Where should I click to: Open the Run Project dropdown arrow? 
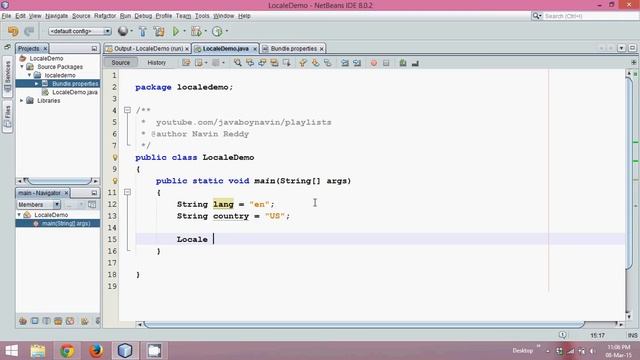(x=184, y=31)
